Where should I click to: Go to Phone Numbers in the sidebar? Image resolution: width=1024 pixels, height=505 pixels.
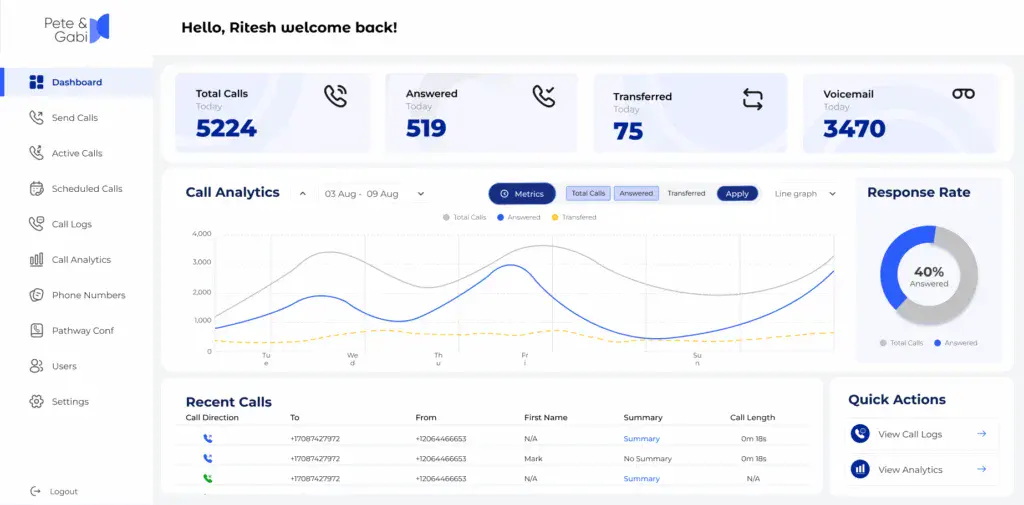point(88,295)
